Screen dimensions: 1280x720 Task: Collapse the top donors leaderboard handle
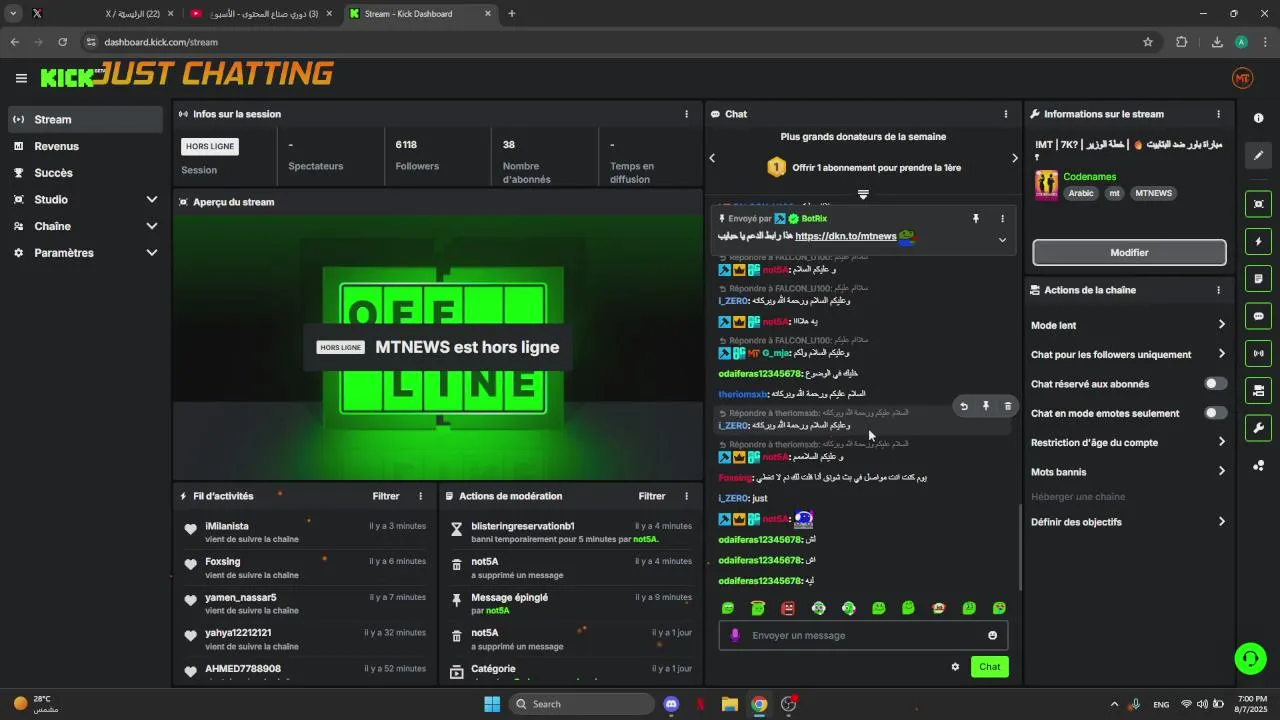[x=863, y=194]
